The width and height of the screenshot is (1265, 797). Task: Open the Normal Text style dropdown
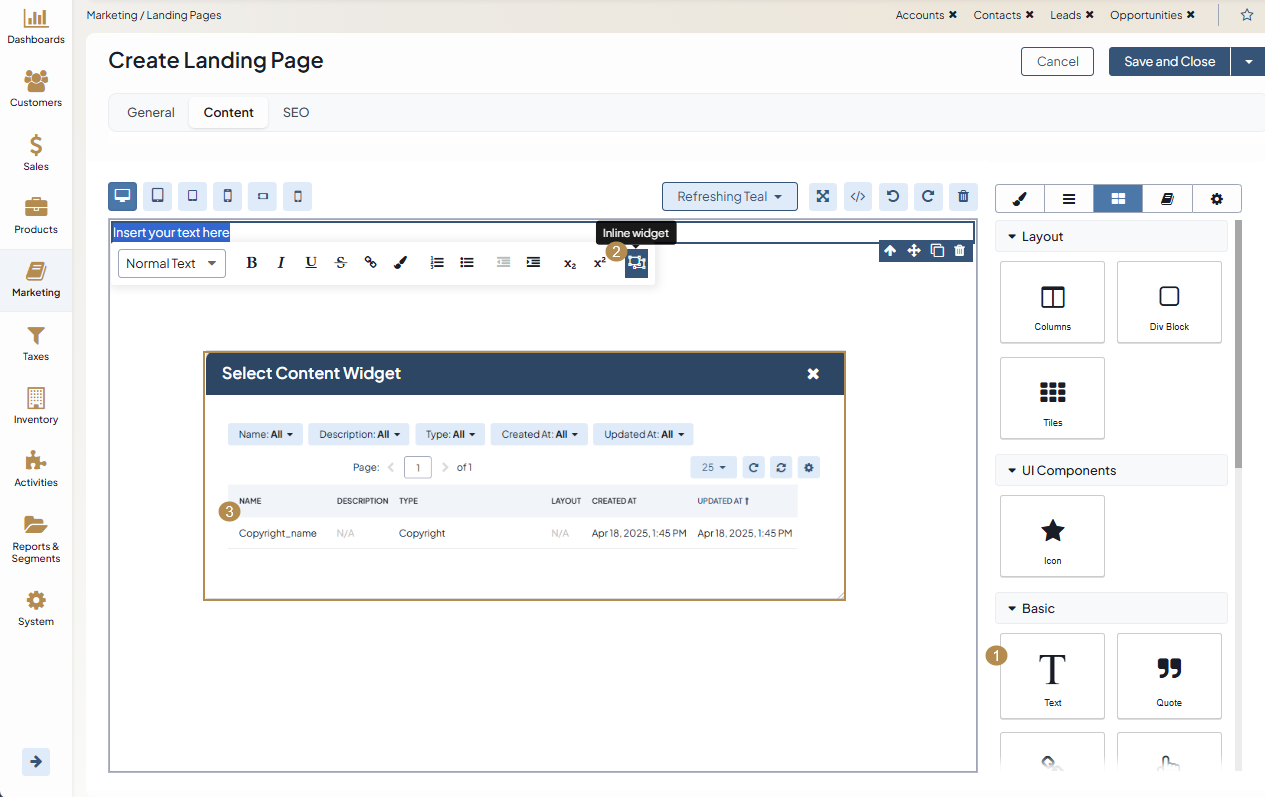(171, 264)
